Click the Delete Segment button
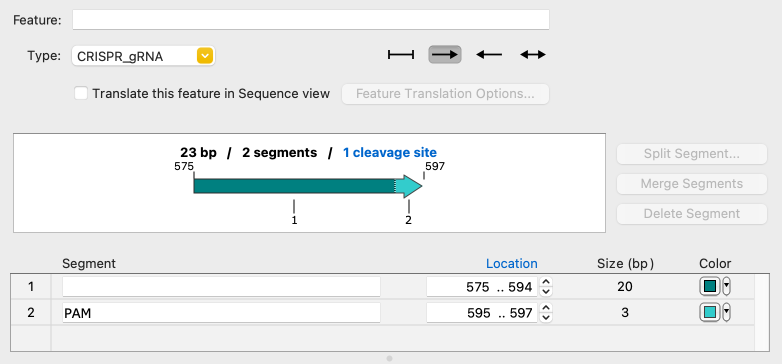Viewport: 782px width, 364px height. 692,214
